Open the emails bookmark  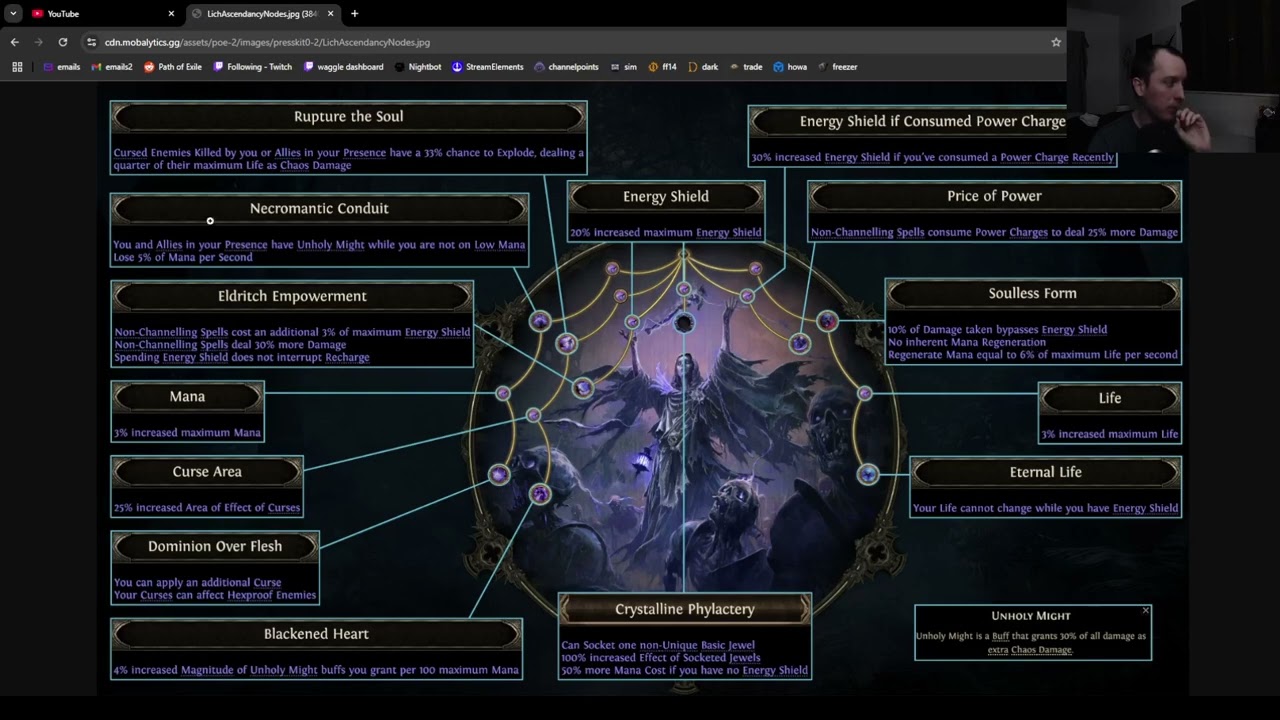tap(62, 67)
